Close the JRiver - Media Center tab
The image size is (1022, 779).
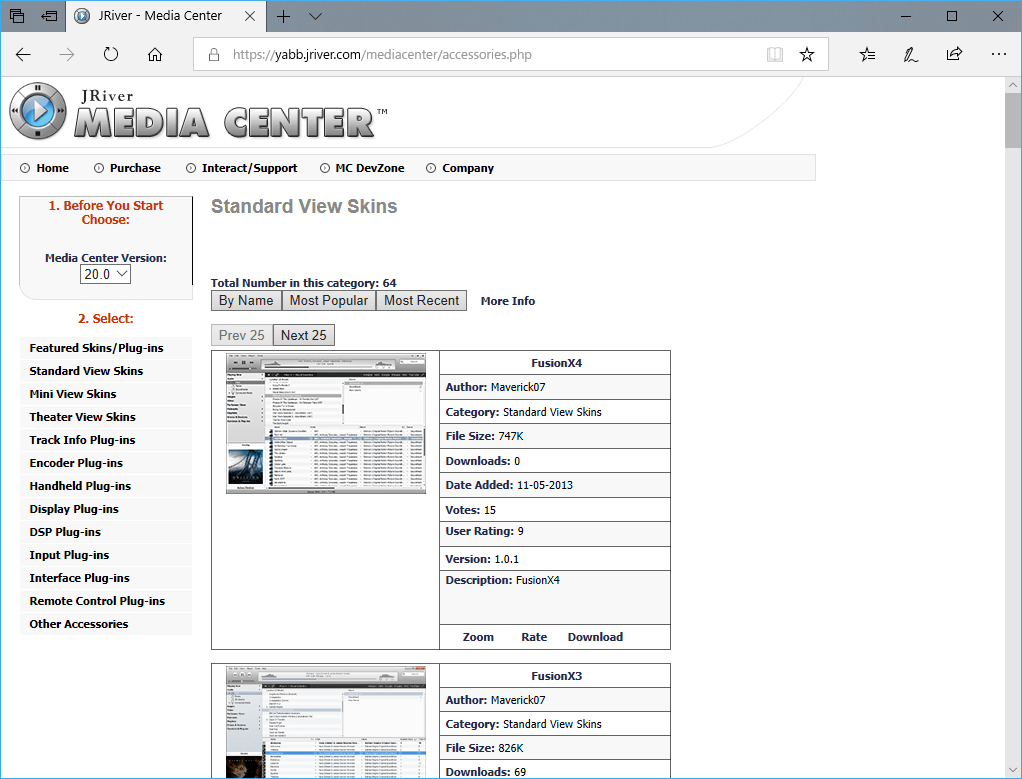pos(250,16)
